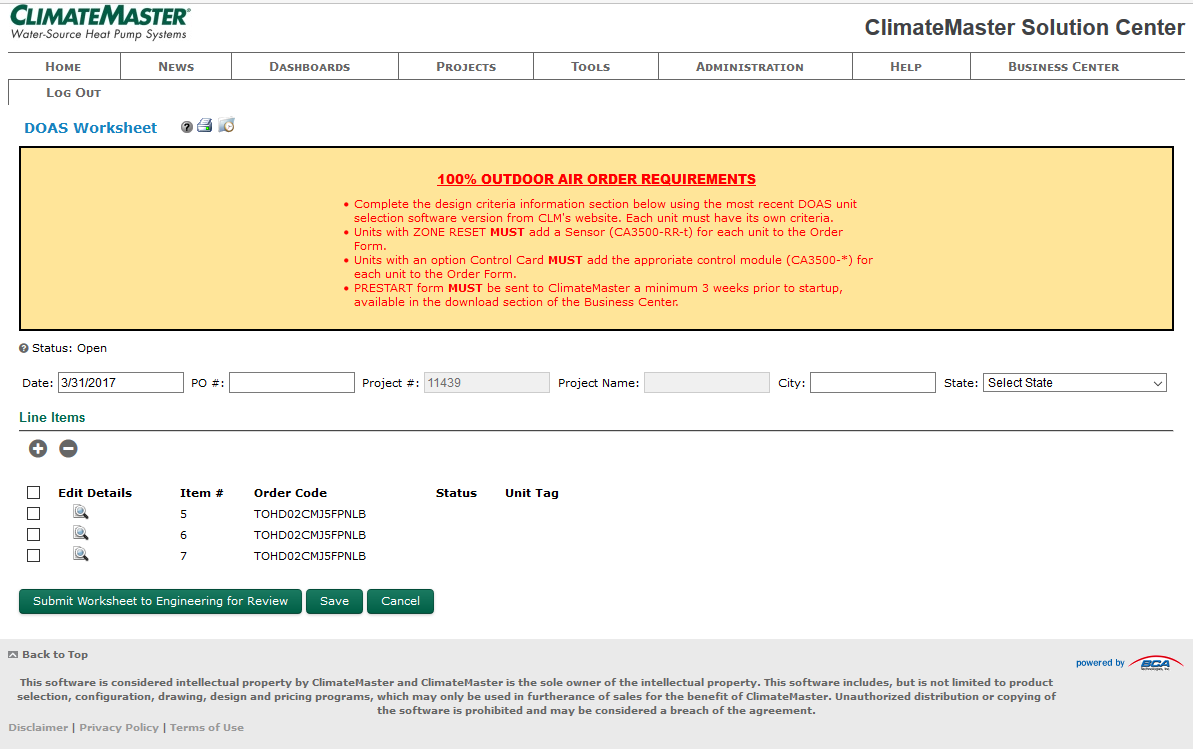Open the Privacy Policy link

tap(119, 728)
